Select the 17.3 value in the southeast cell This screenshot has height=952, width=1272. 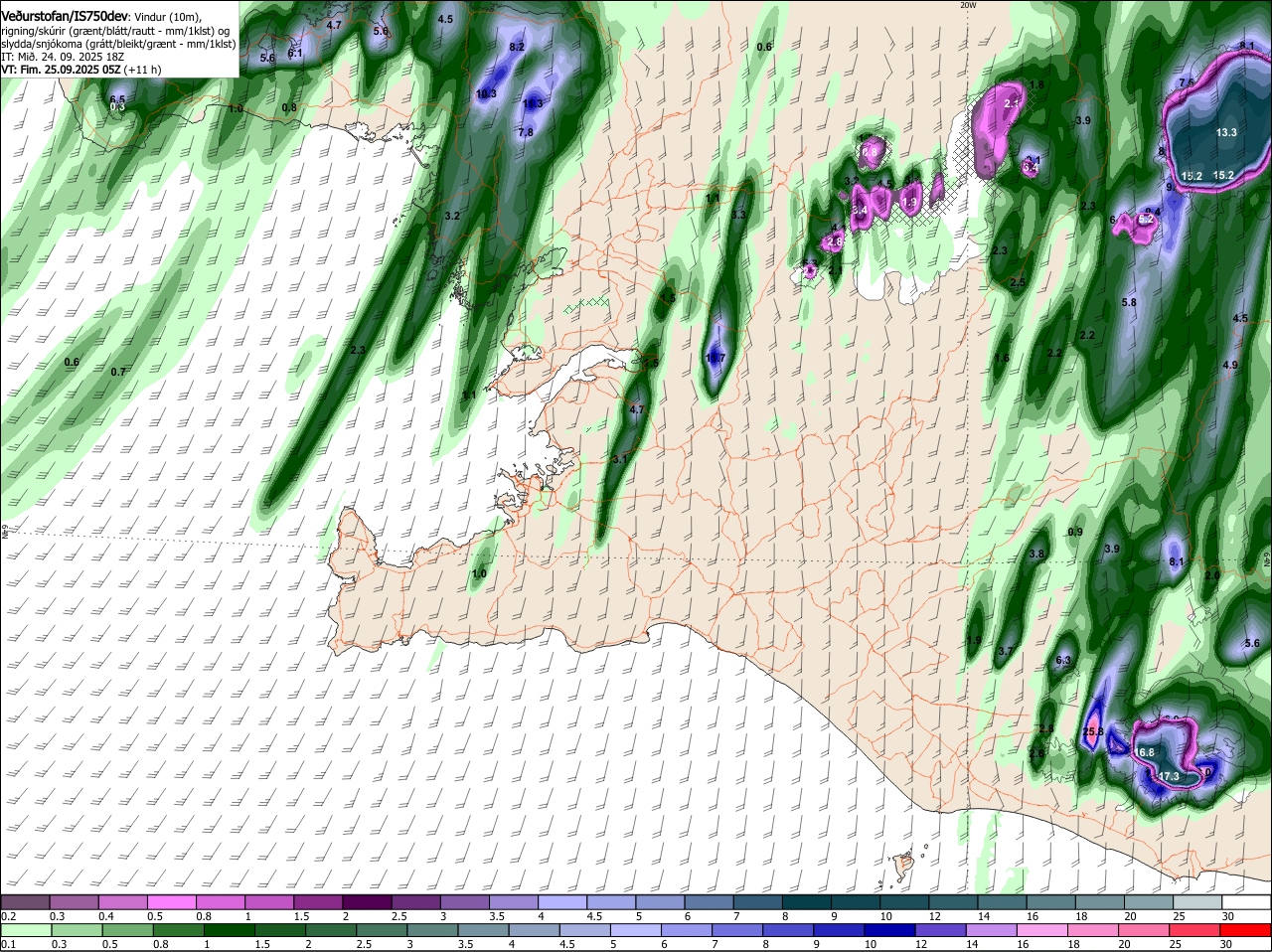1169,776
